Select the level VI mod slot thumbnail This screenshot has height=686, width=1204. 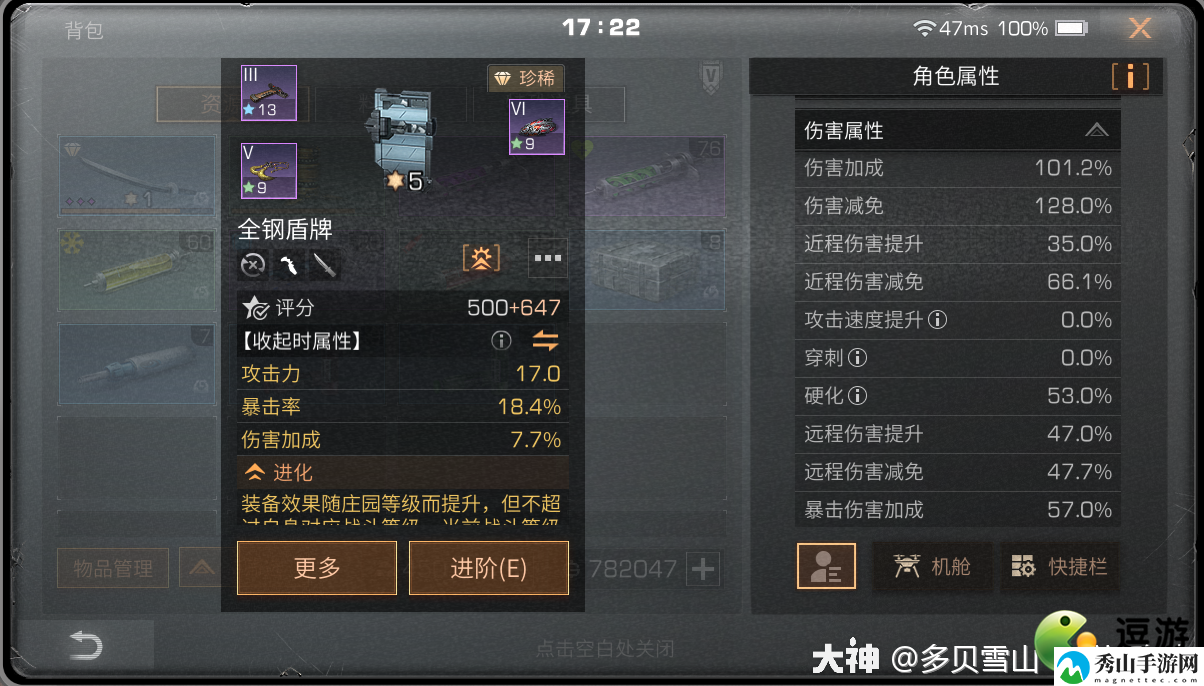(x=537, y=127)
